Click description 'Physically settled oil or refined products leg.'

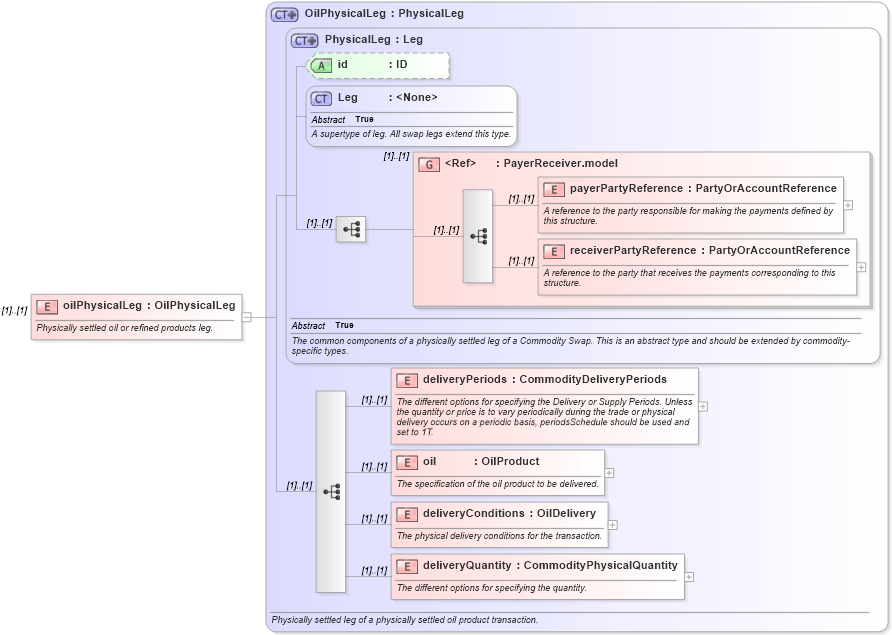tap(125, 328)
